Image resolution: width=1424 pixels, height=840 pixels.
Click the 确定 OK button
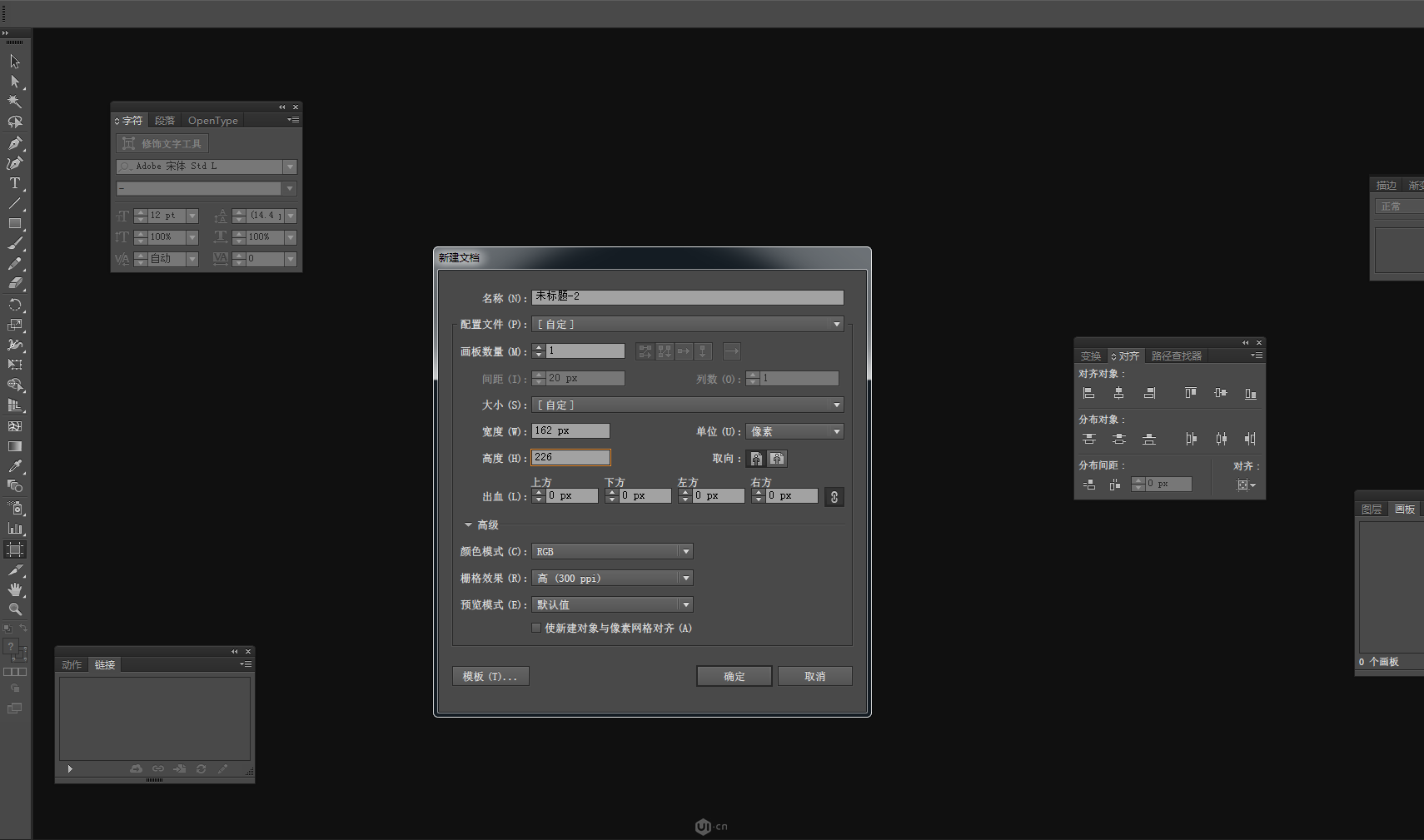pyautogui.click(x=734, y=677)
